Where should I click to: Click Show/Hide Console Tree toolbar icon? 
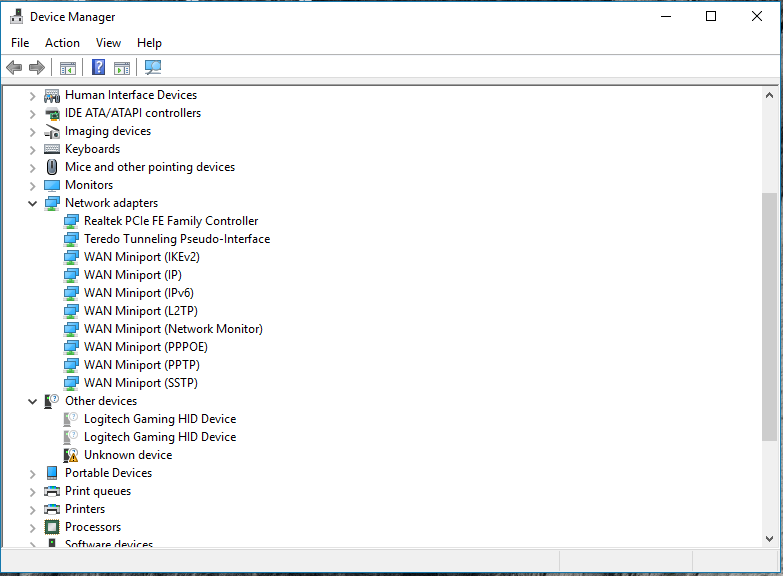[x=68, y=68]
